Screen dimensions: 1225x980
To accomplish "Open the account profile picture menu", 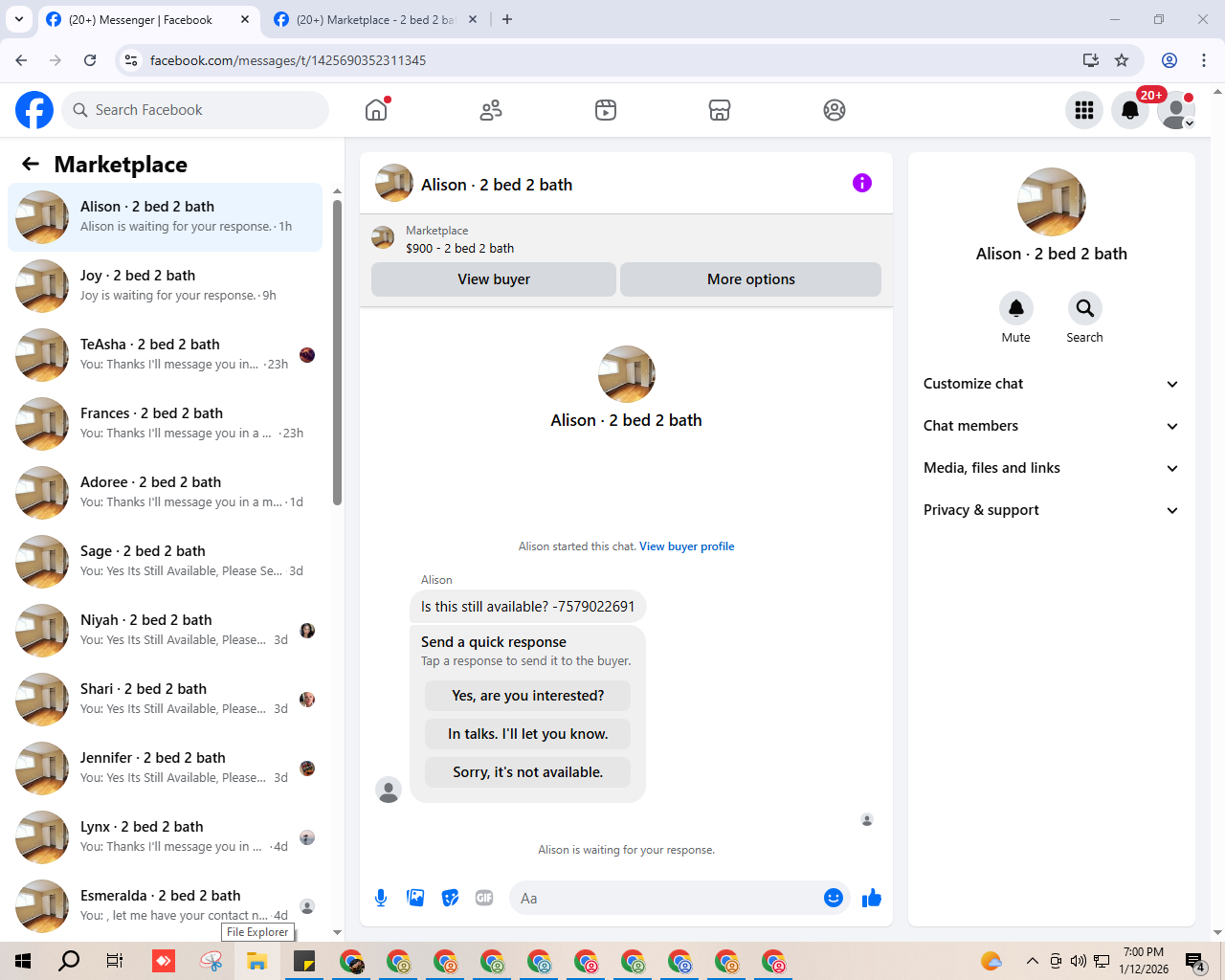I will 1176,110.
